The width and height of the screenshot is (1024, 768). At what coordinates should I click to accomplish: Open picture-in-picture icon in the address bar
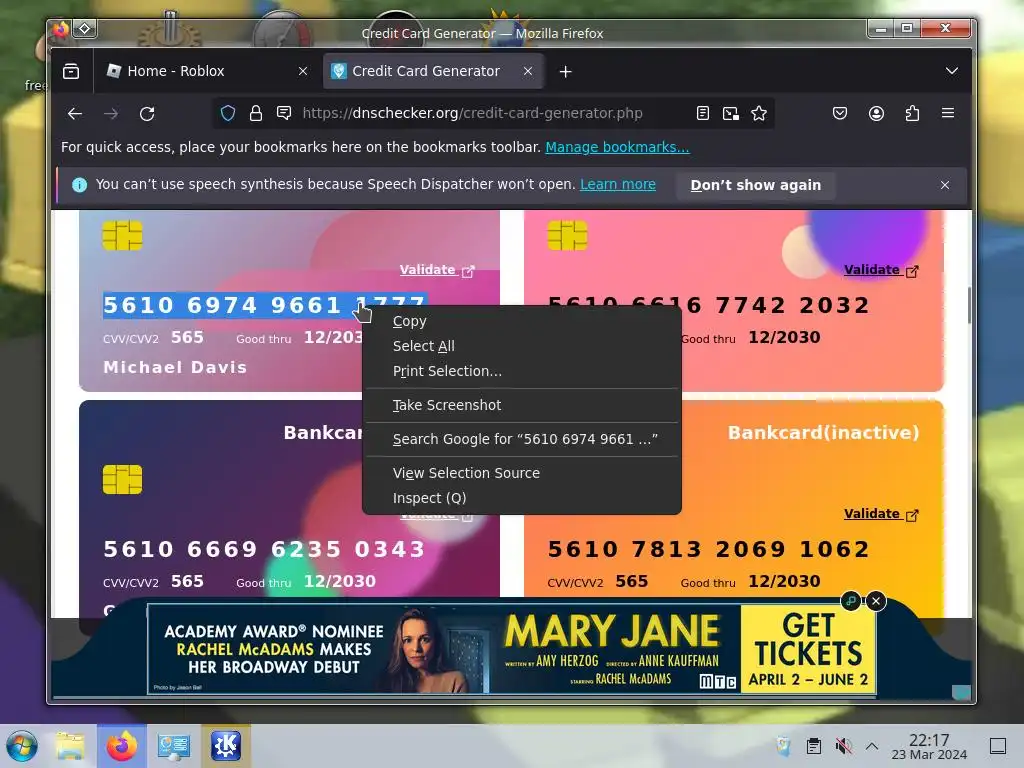point(731,114)
